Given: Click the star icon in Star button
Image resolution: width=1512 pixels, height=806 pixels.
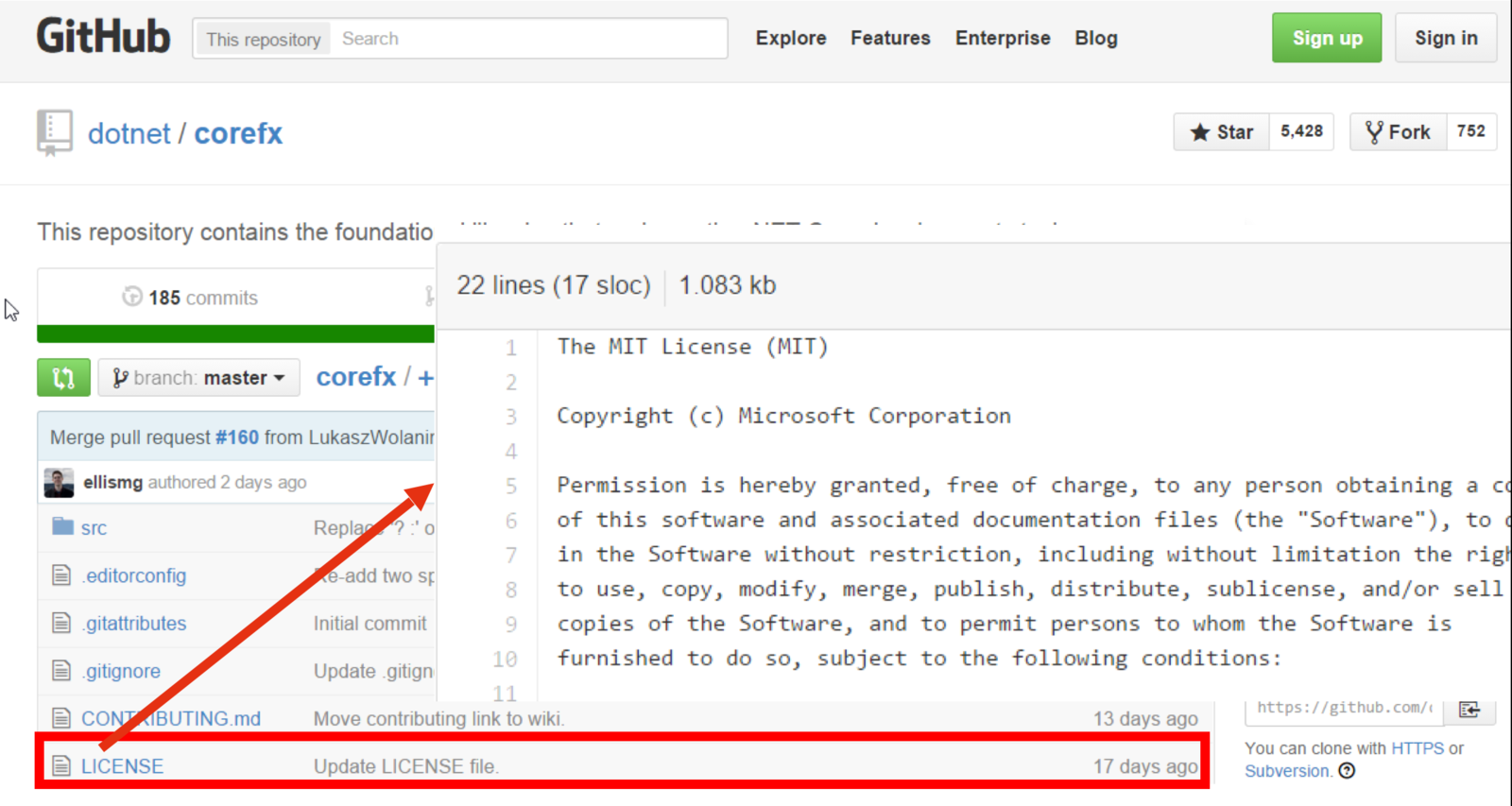Looking at the screenshot, I should coord(1200,132).
